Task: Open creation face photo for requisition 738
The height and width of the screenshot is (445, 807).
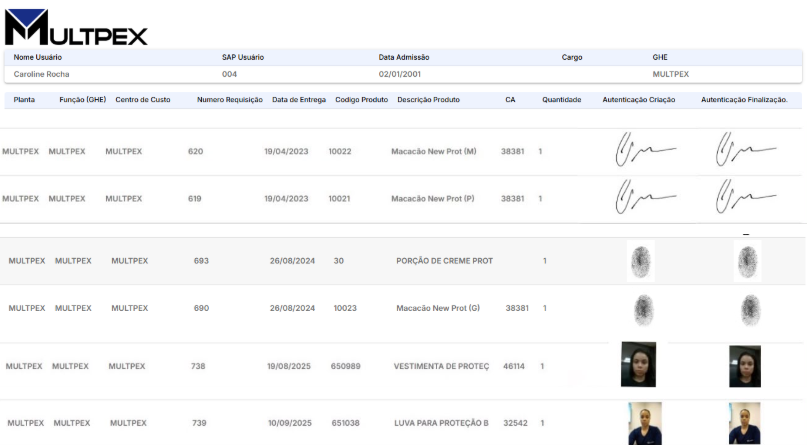Action: (x=639, y=364)
